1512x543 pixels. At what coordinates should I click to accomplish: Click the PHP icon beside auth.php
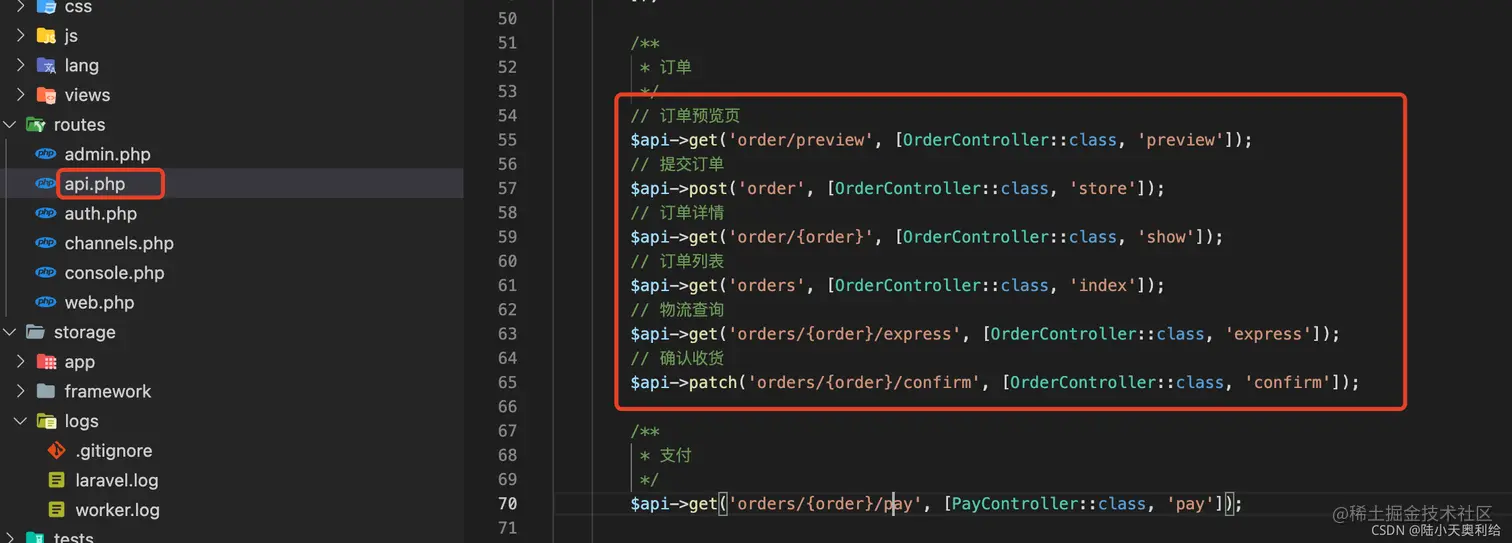point(46,213)
